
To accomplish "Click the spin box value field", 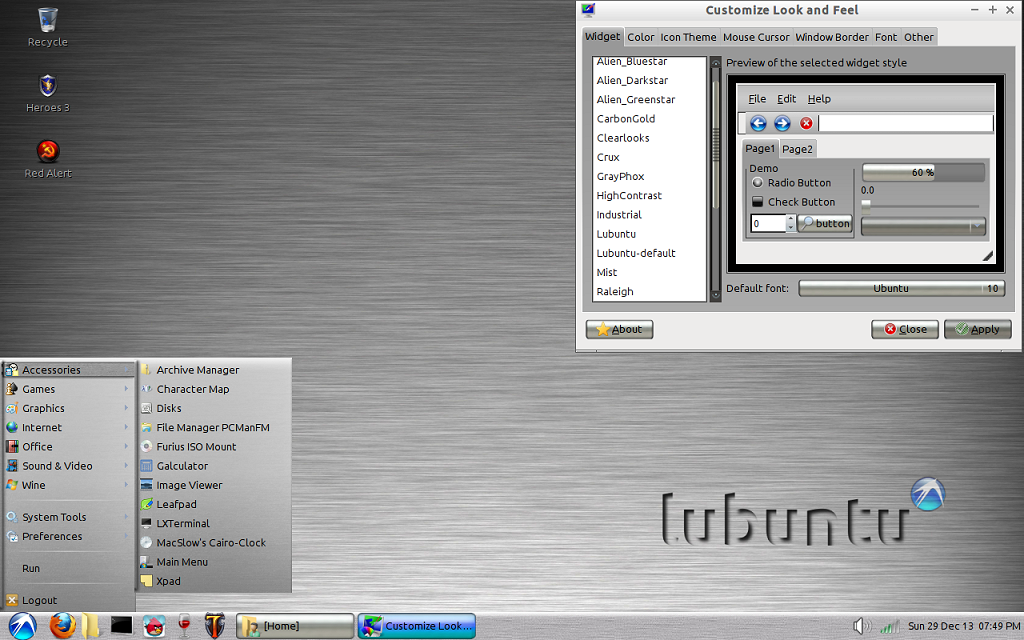I will point(768,223).
